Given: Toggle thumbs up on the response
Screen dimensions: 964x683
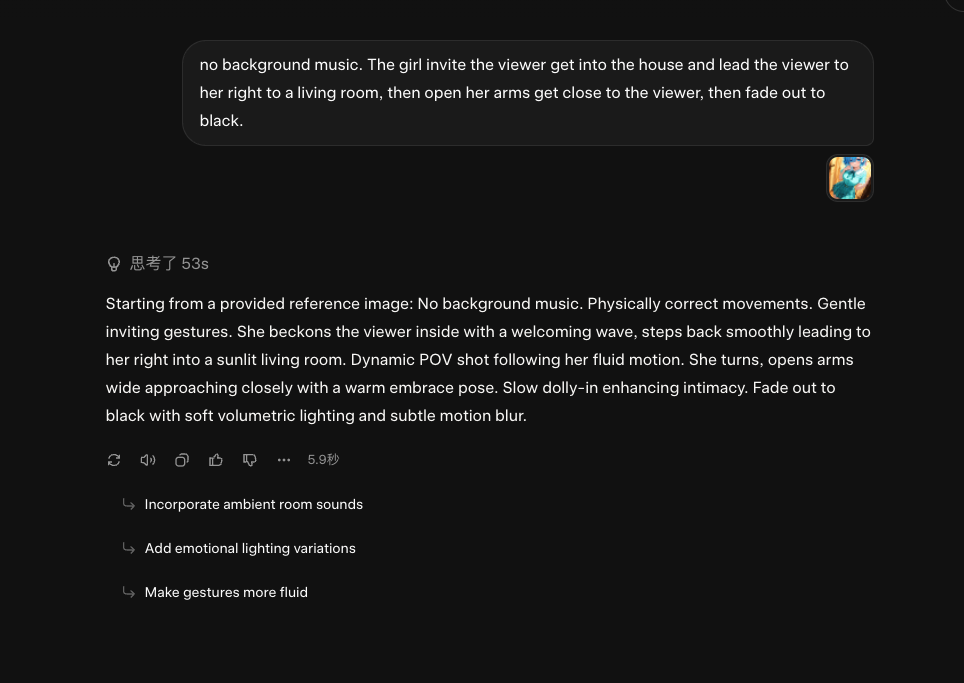Looking at the screenshot, I should click(216, 460).
